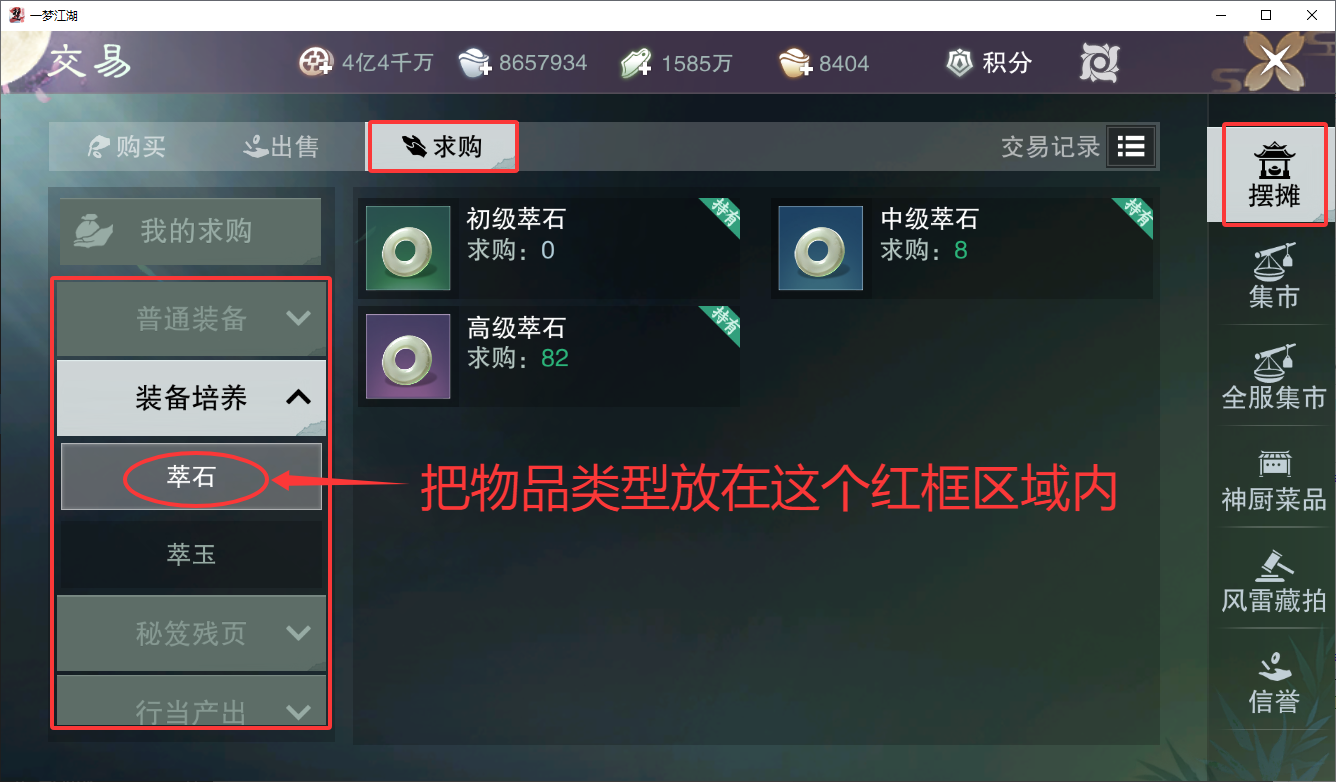Expand the 行当产出 category

(x=192, y=701)
